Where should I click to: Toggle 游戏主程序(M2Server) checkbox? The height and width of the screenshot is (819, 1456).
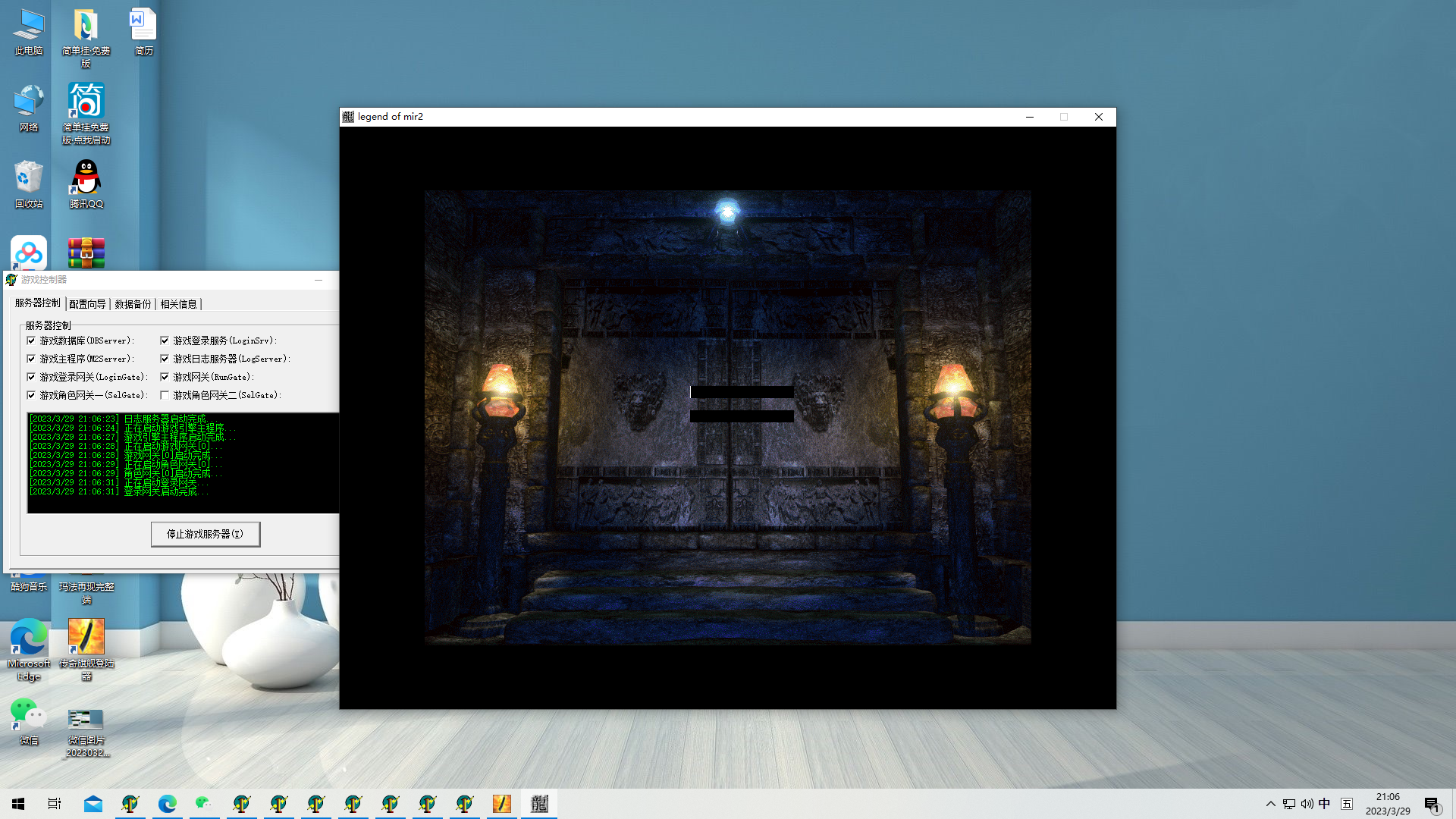[31, 359]
